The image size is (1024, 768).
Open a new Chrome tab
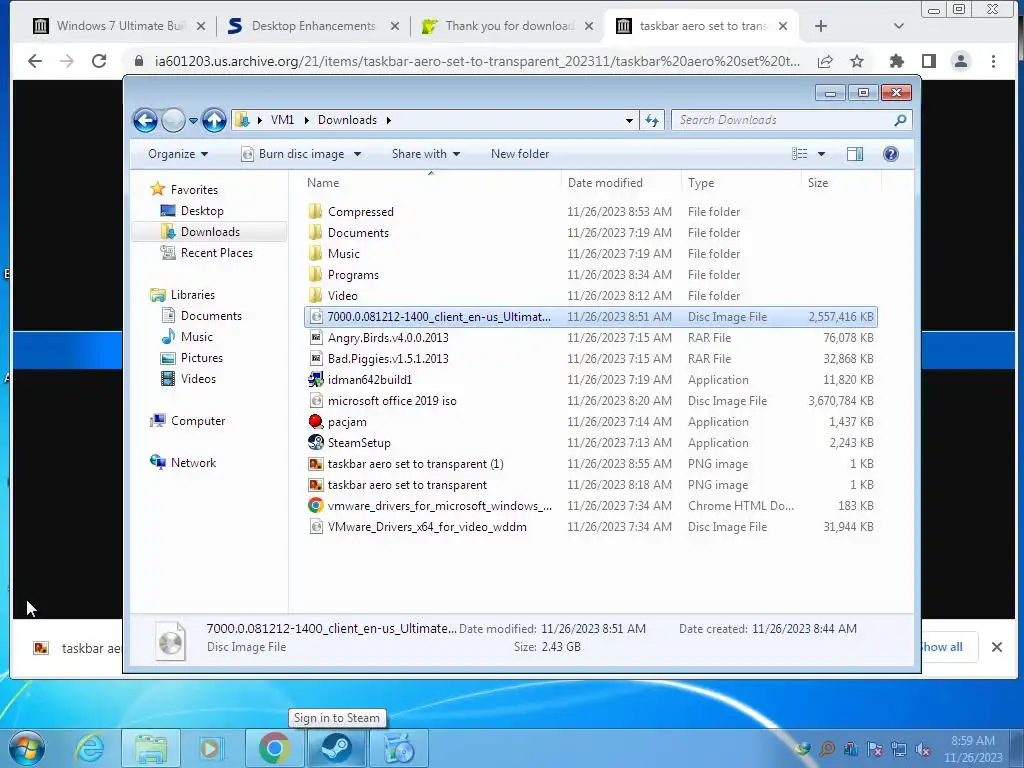[821, 26]
